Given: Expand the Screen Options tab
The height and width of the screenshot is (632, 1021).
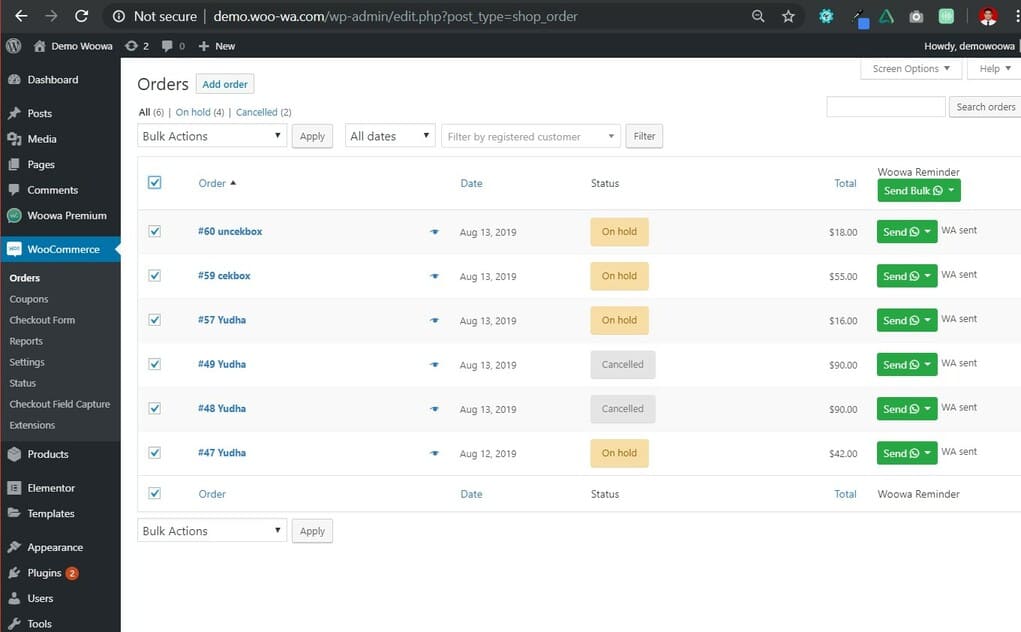Looking at the screenshot, I should (910, 69).
